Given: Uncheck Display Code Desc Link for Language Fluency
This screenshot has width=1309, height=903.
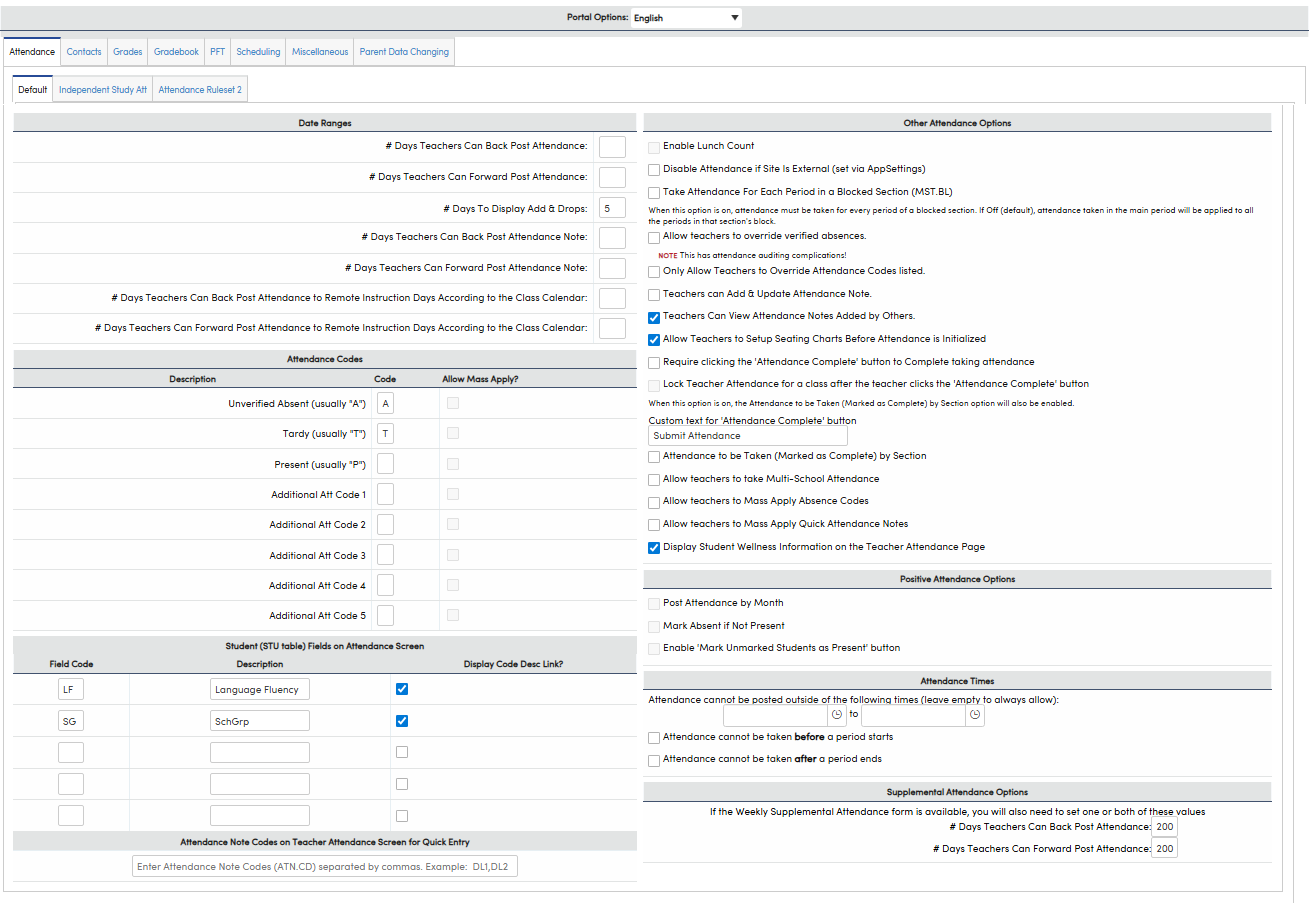Looking at the screenshot, I should [402, 689].
